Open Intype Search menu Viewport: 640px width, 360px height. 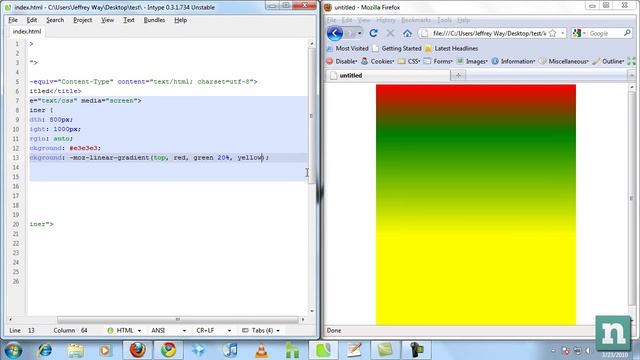[x=55, y=20]
